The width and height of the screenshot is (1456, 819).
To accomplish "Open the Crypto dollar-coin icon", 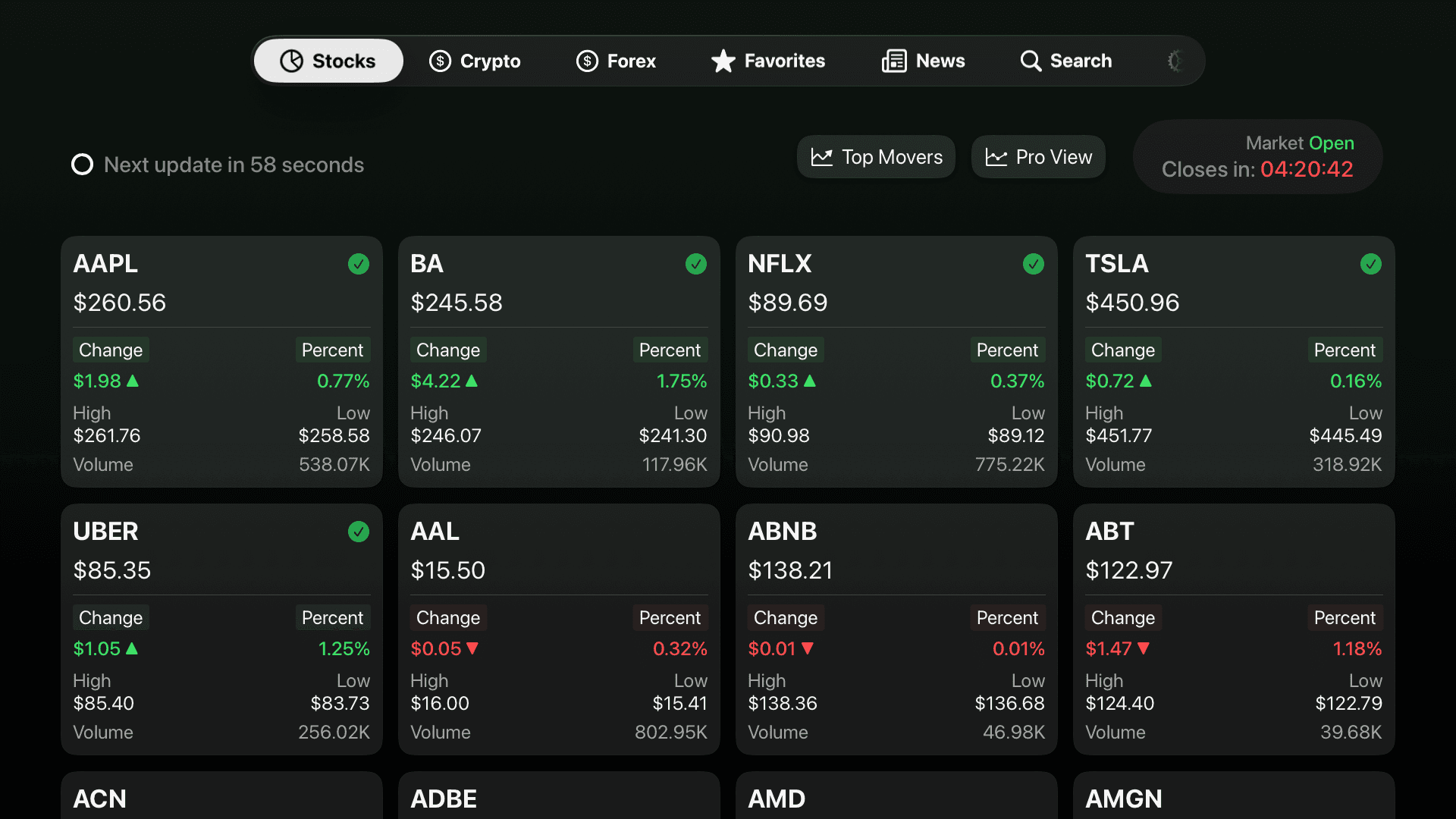I will pyautogui.click(x=441, y=61).
